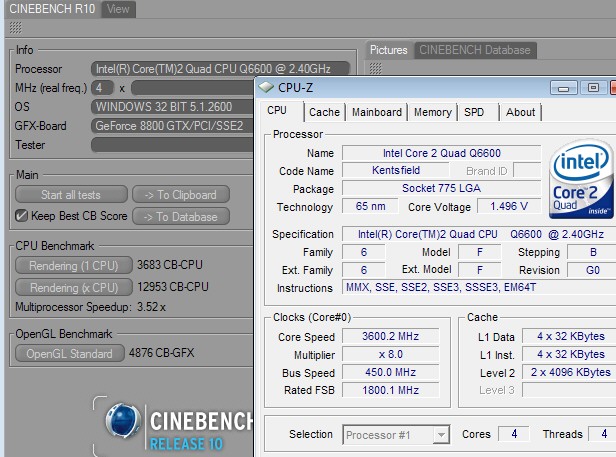Click the Bus Speed value 450.0 MHz

click(x=390, y=372)
